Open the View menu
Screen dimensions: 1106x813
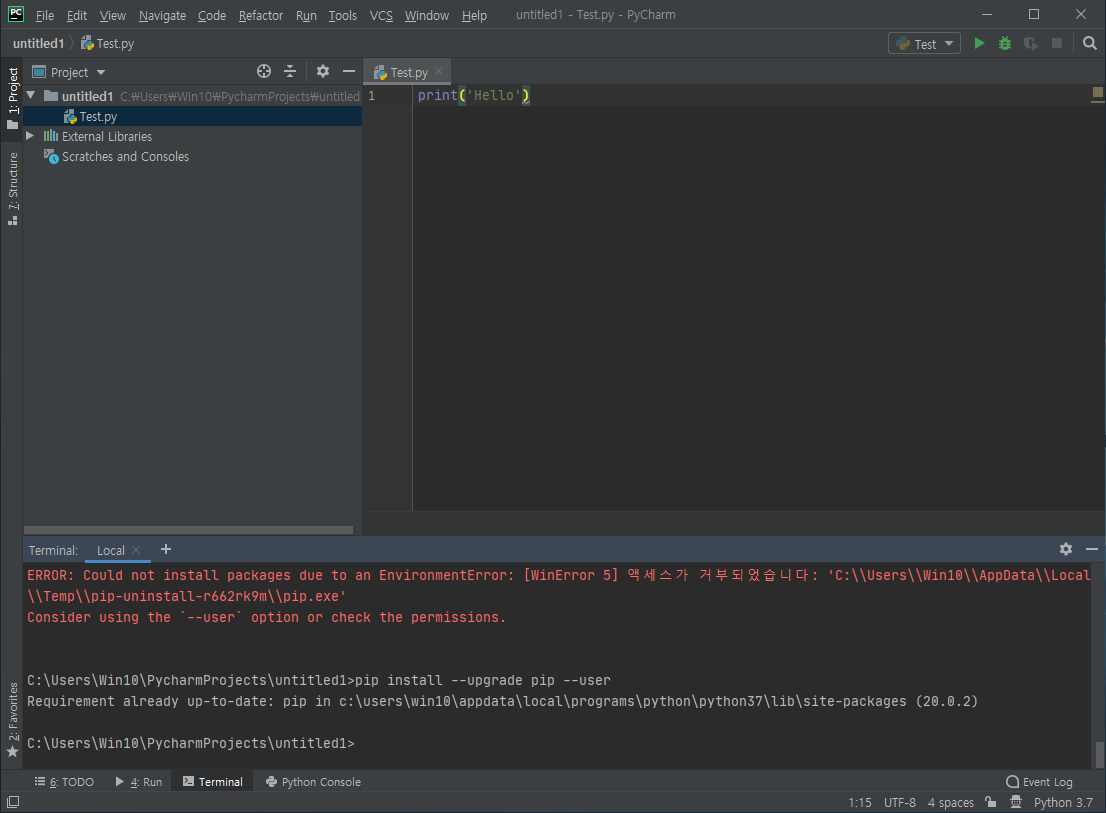tap(112, 15)
